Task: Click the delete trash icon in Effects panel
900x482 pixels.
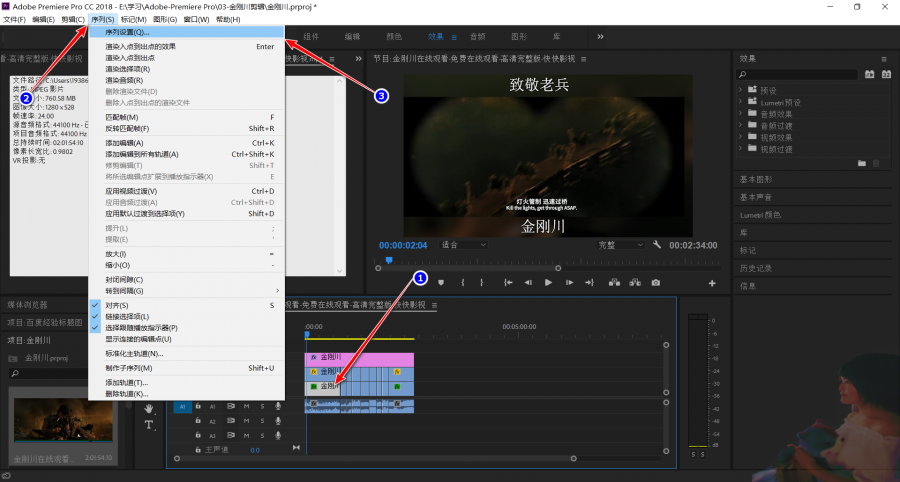Action: point(876,164)
